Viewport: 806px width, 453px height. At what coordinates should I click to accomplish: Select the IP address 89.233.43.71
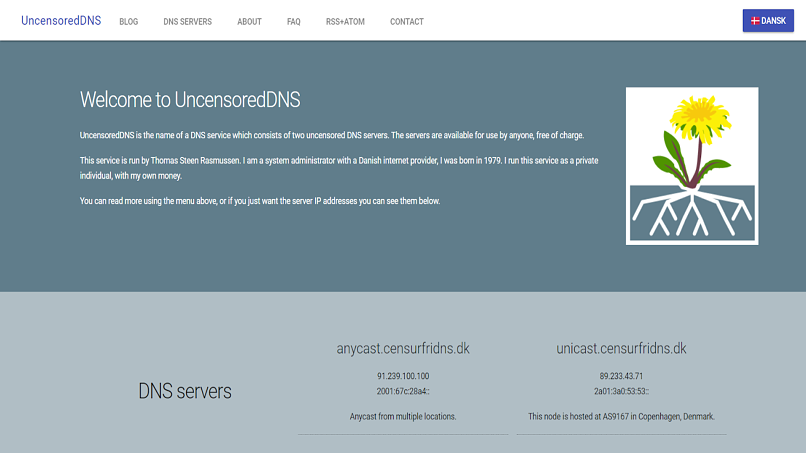tap(621, 376)
